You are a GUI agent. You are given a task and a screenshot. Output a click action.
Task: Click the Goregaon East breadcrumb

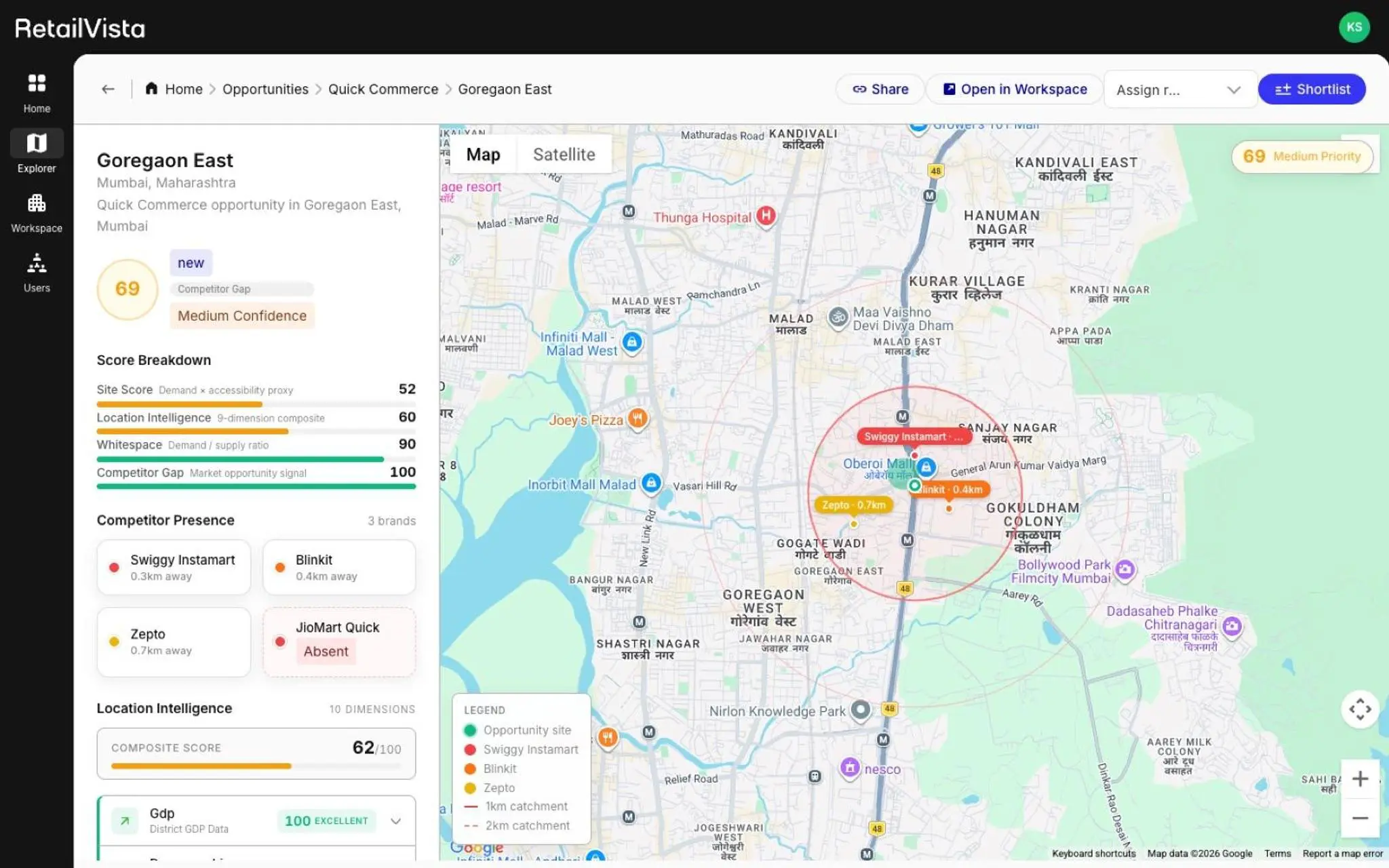click(x=505, y=89)
